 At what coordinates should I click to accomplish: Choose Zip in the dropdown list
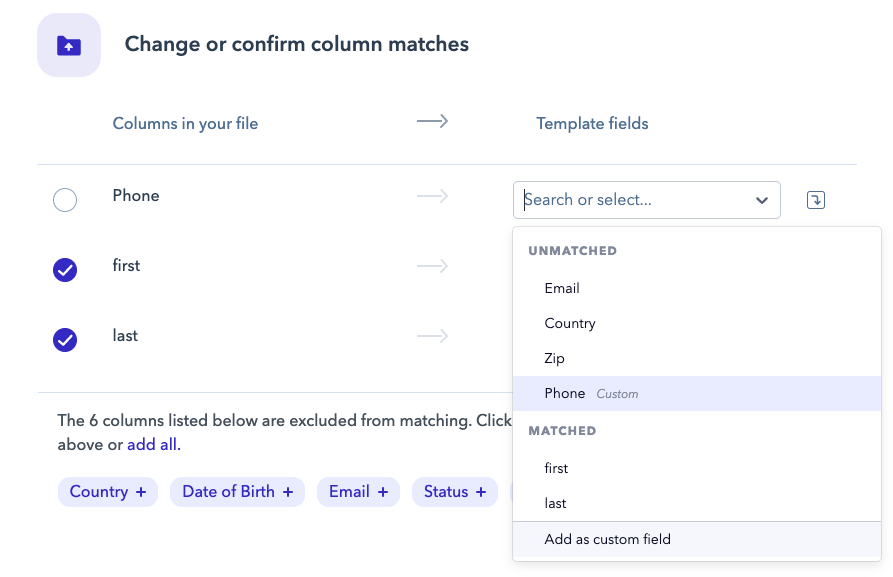[x=556, y=358]
